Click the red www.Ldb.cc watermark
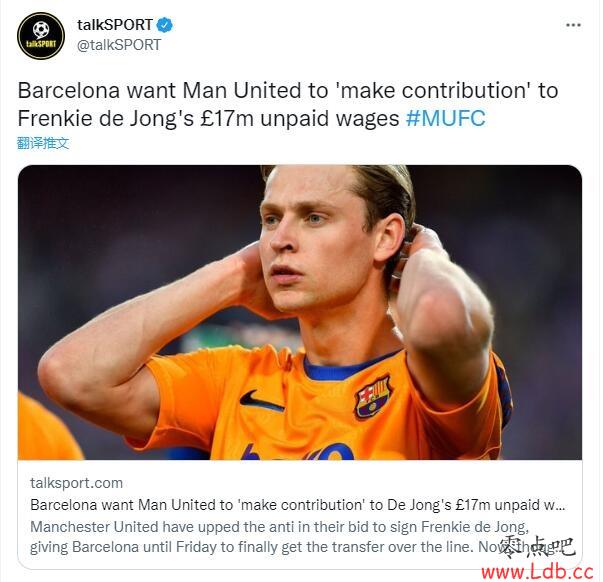The image size is (603, 582). [538, 572]
